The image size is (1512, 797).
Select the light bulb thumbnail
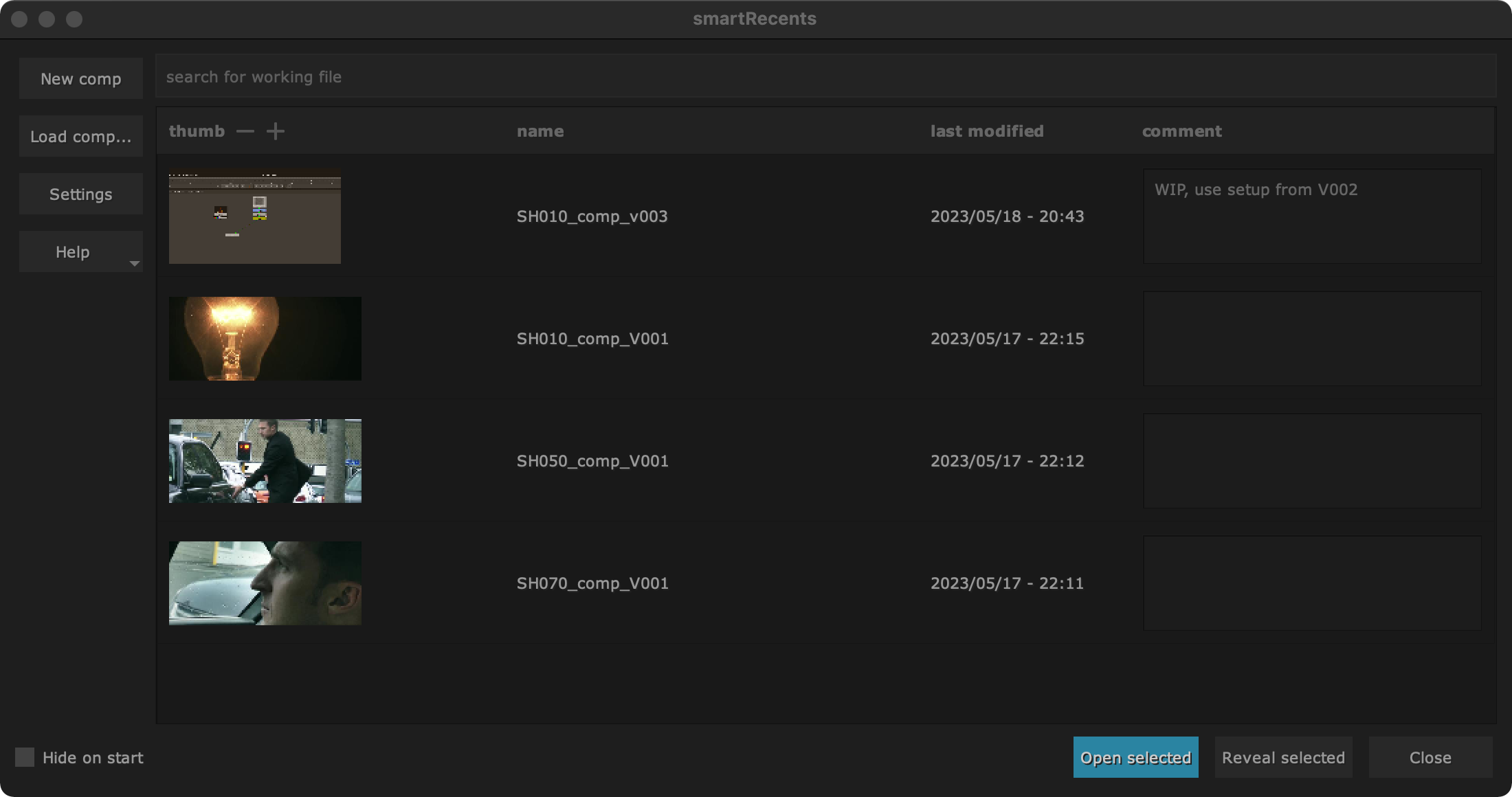pos(265,339)
